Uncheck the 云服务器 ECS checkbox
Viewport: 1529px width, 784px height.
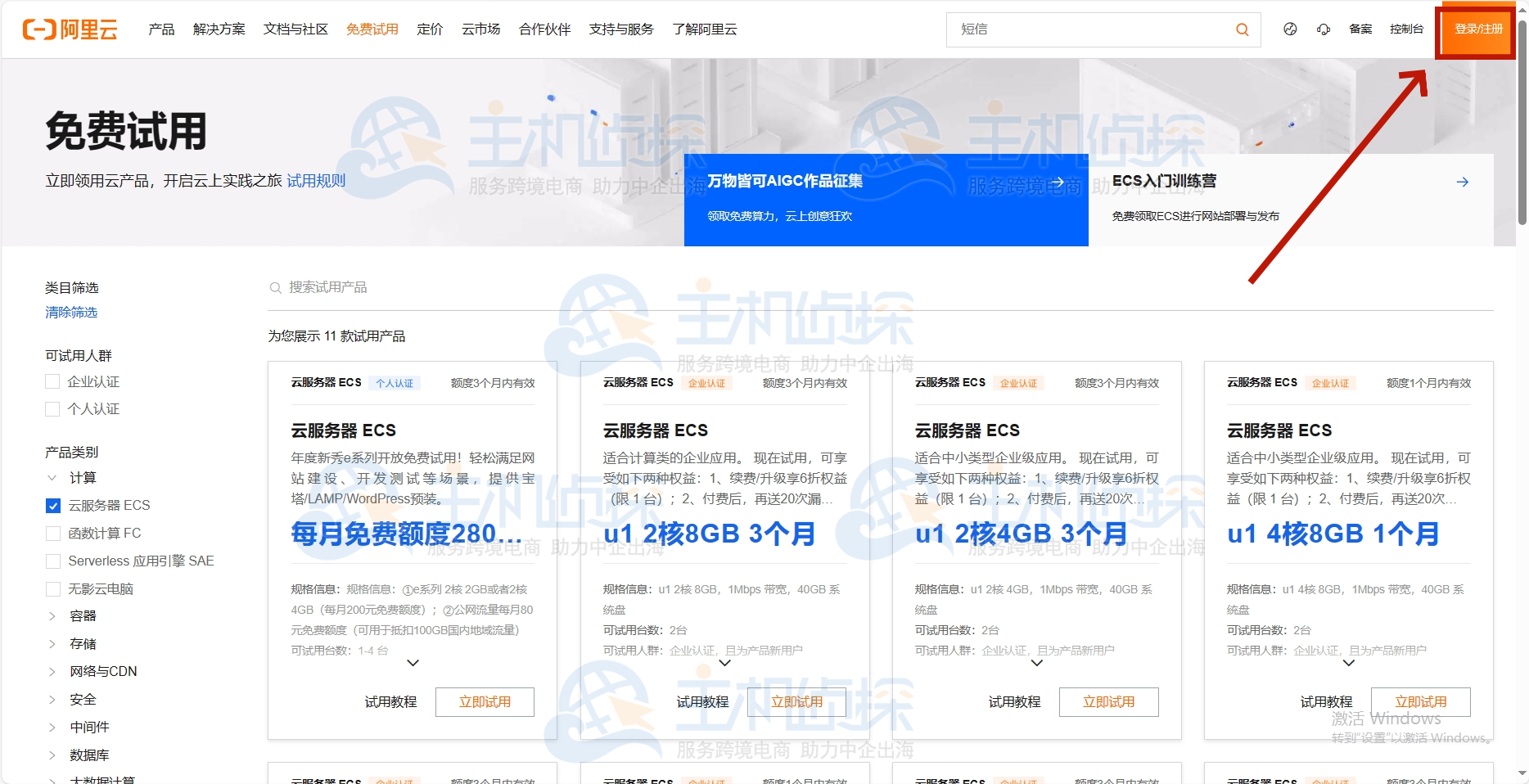[51, 505]
